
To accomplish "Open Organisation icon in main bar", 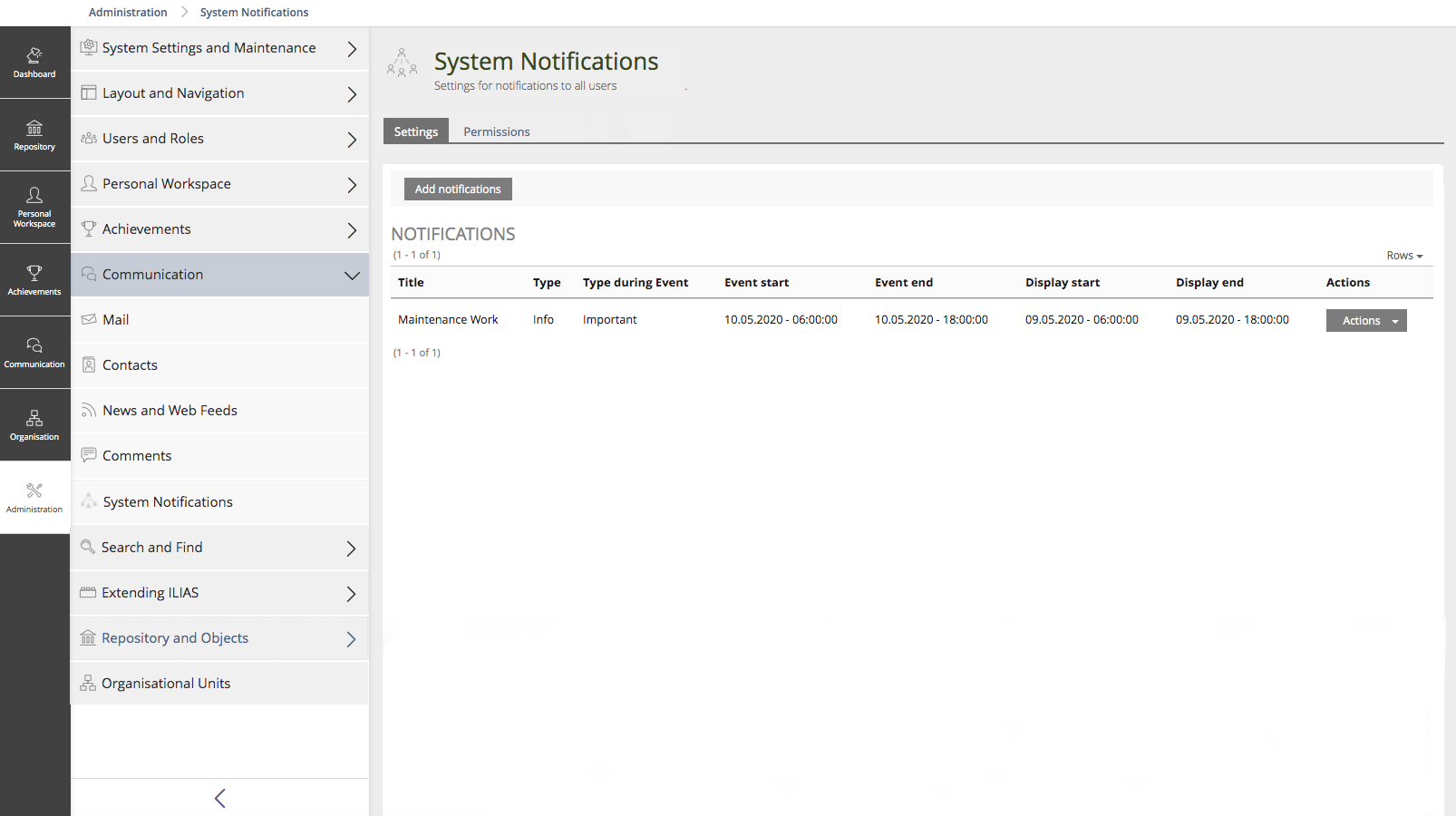I will point(34,425).
